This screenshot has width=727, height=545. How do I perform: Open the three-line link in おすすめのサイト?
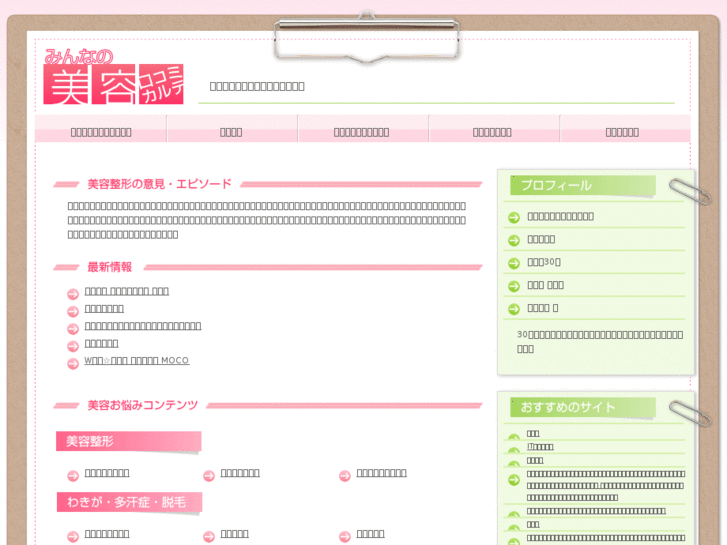pos(606,486)
